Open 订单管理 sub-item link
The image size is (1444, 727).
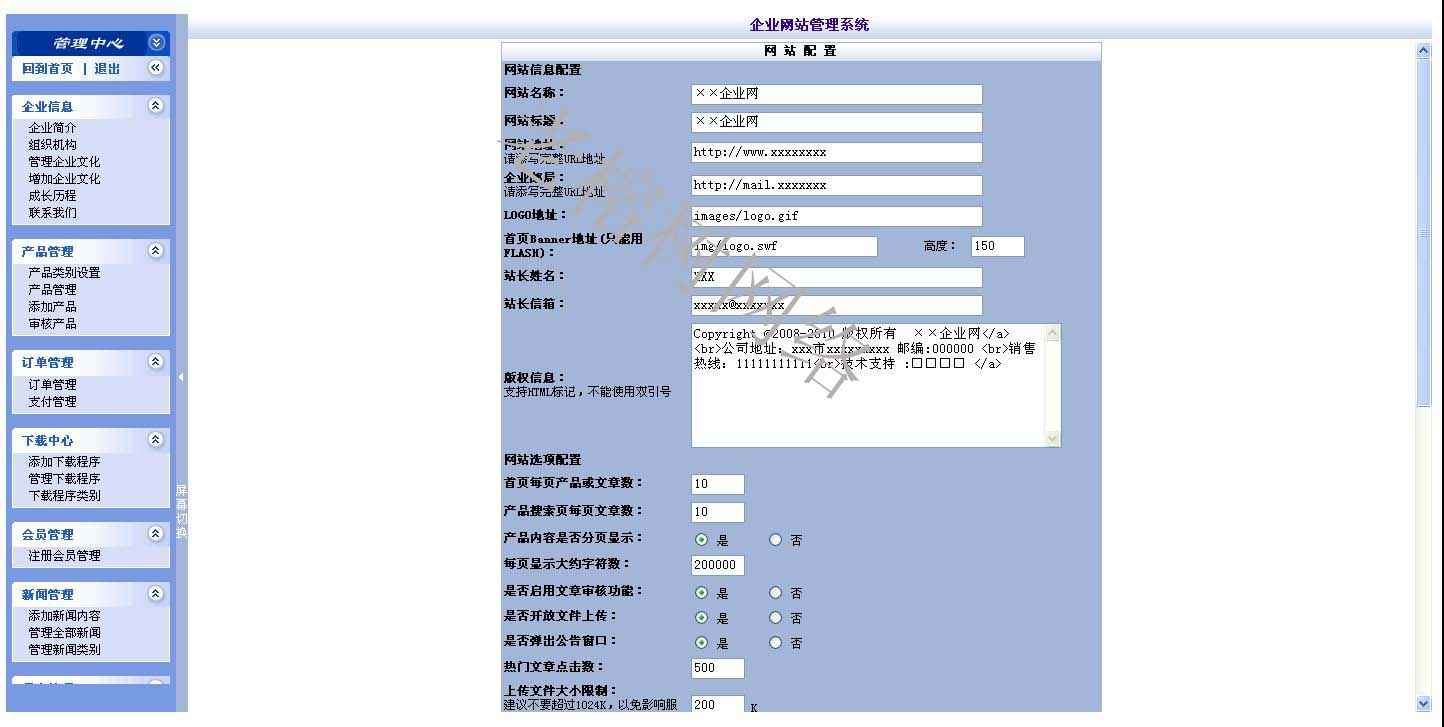(52, 385)
